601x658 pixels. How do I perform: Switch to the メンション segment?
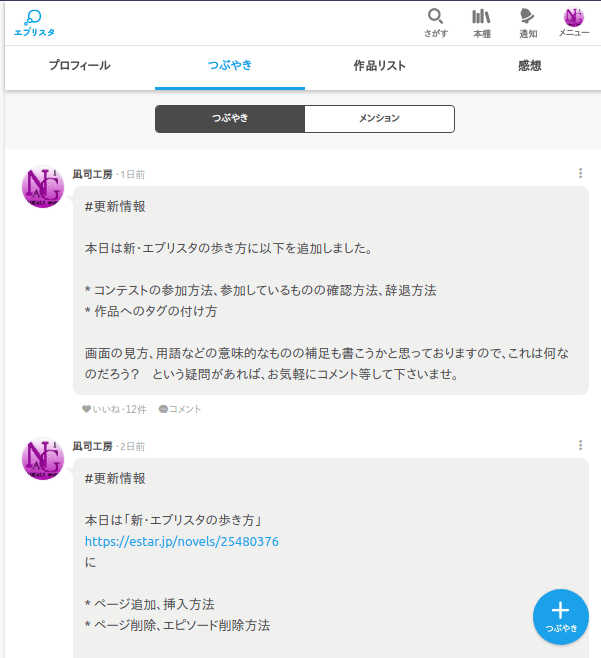click(x=379, y=119)
